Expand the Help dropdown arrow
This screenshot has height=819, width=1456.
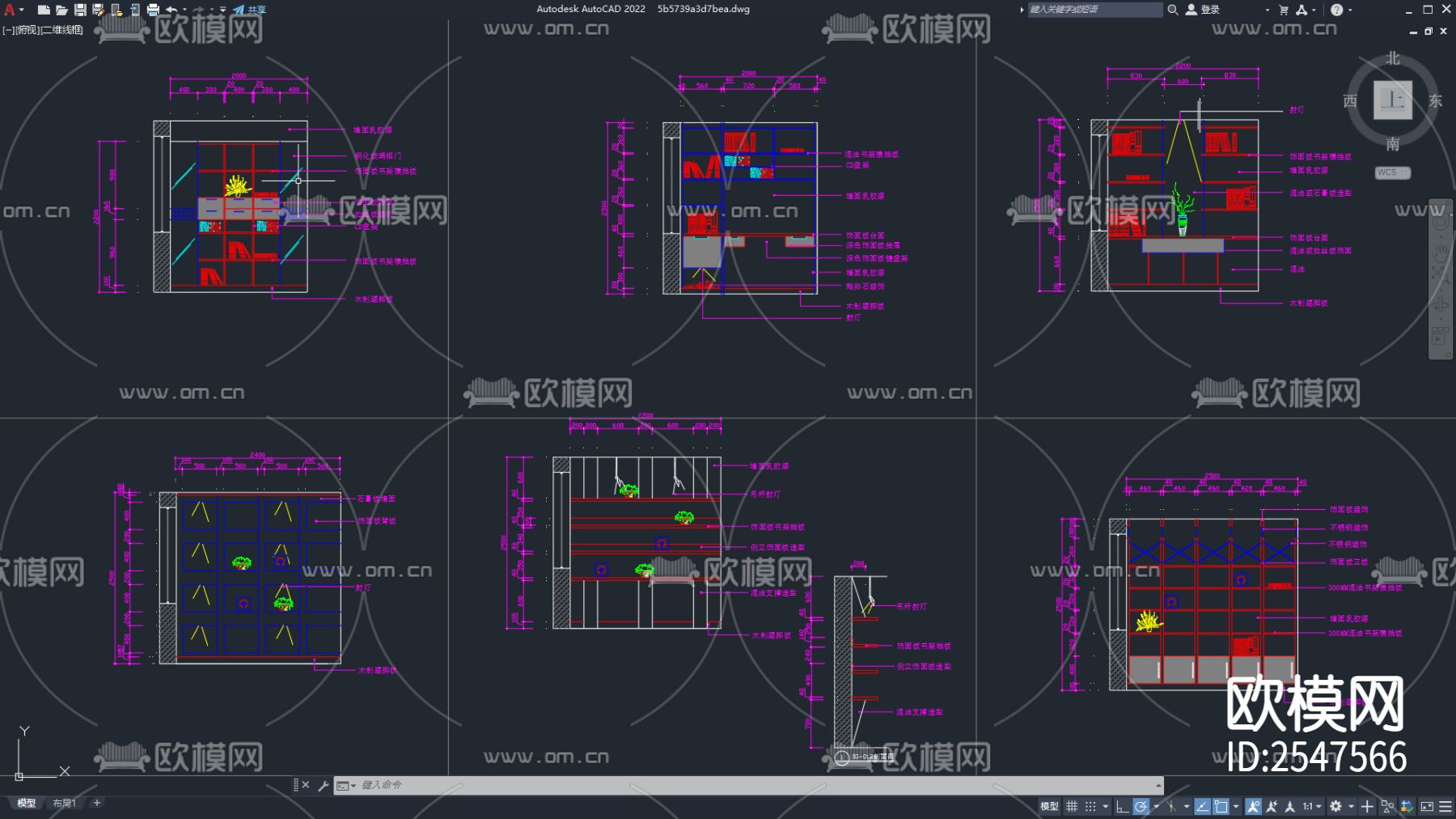[1350, 10]
